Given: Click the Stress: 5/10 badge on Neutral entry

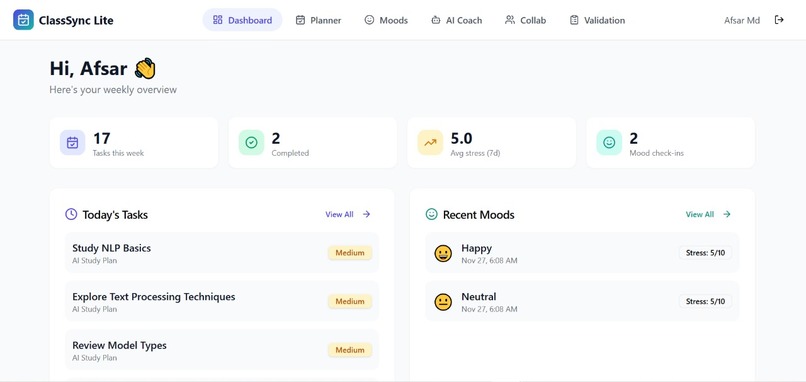Looking at the screenshot, I should (x=705, y=301).
